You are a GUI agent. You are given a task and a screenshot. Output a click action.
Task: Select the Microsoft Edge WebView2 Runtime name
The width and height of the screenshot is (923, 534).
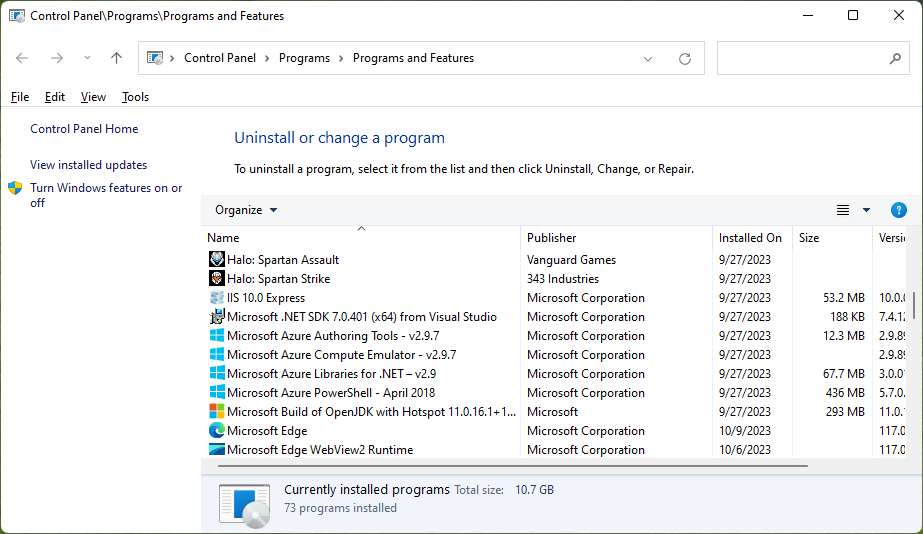[x=320, y=449]
